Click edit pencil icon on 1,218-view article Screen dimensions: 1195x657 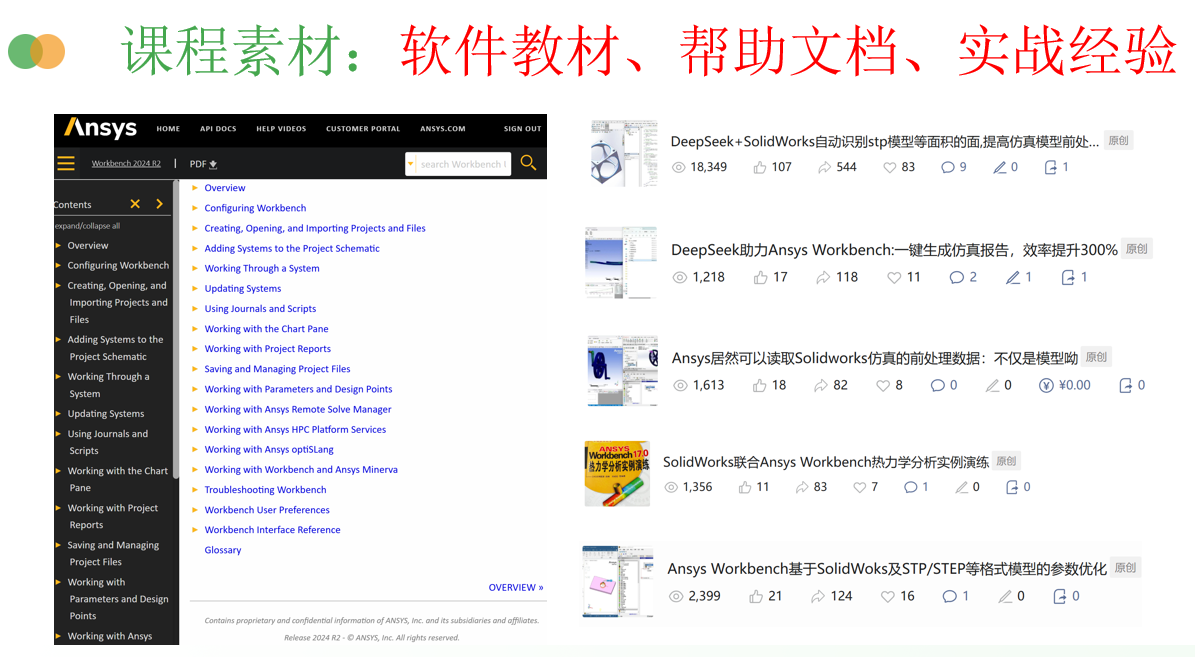[x=1013, y=277]
